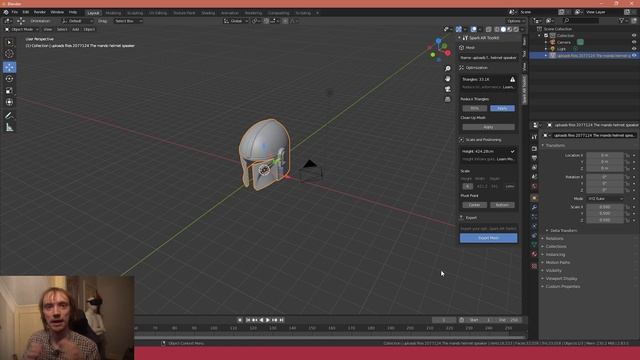Image resolution: width=640 pixels, height=360 pixels.
Task: Click the pan hand icon in viewport
Action: point(448,78)
